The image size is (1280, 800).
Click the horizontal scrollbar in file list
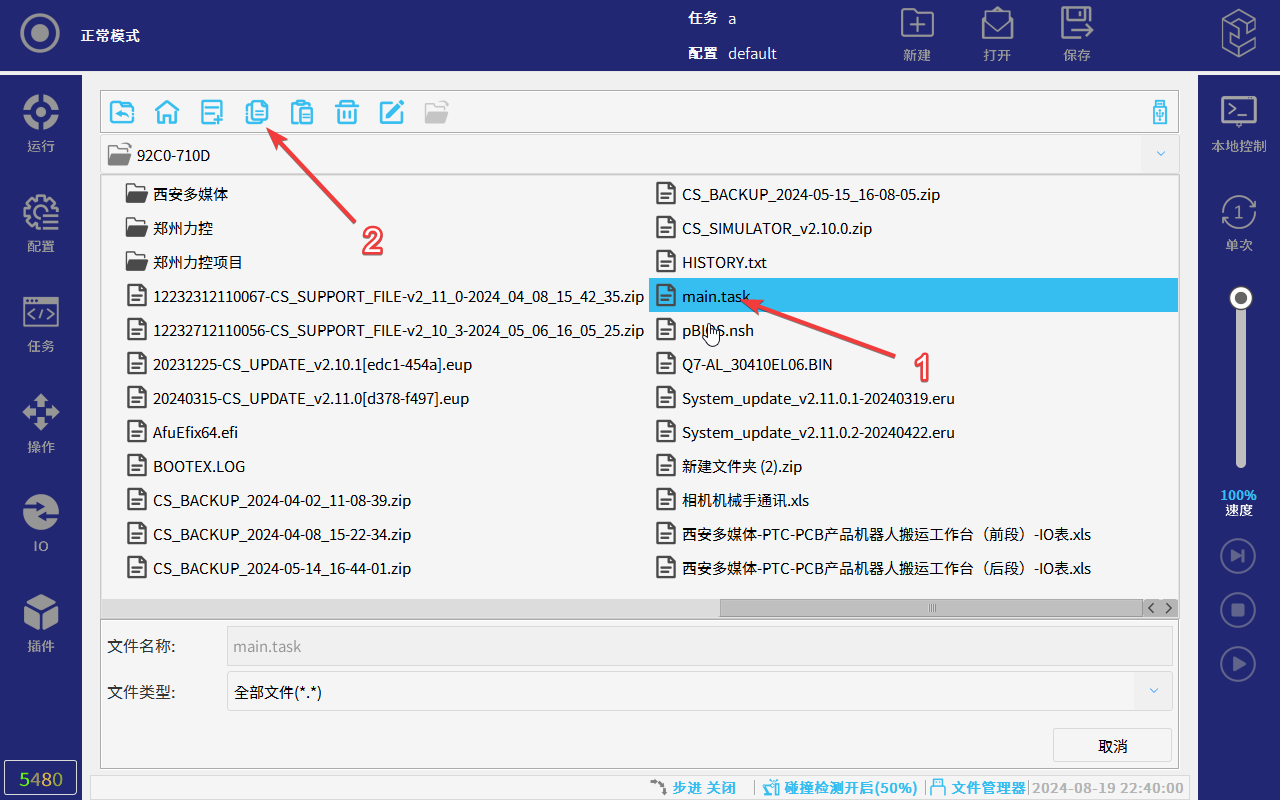pyautogui.click(x=931, y=608)
